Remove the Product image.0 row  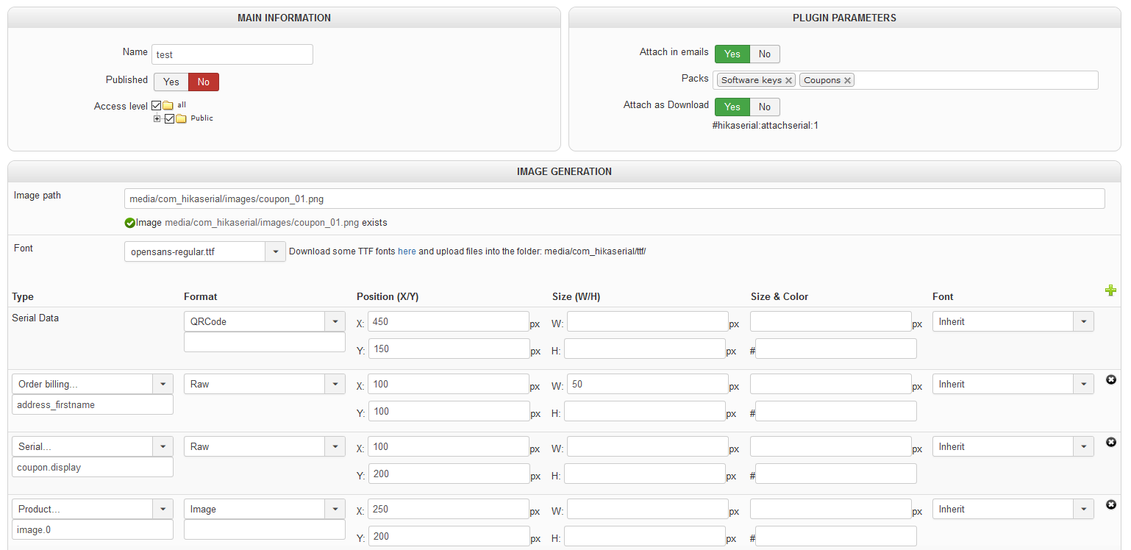(1112, 505)
